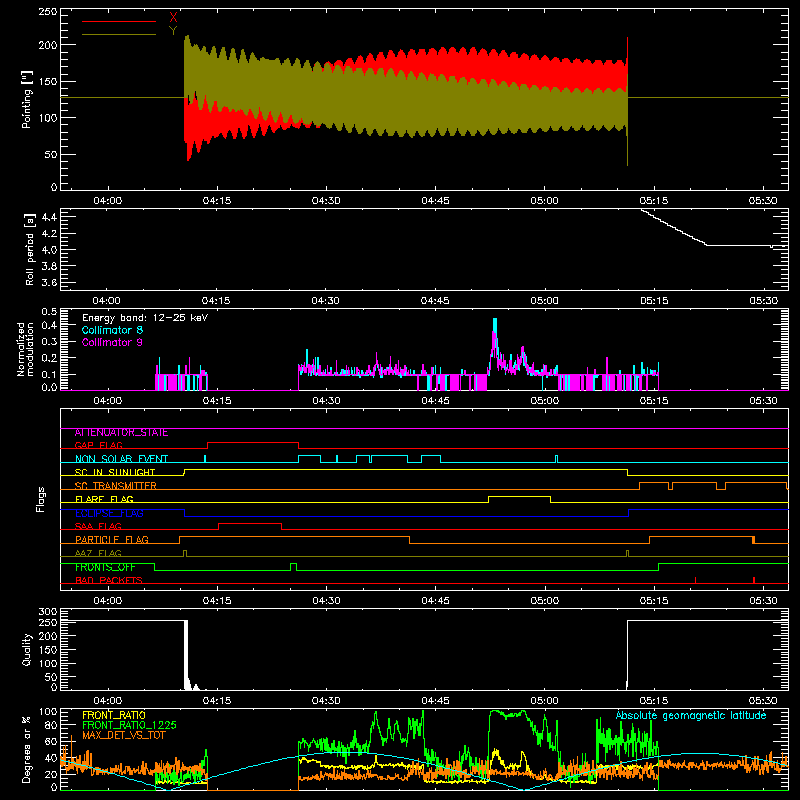Click the 'Degrees or %' axis title
Screen dimensions: 800x800
coord(27,750)
